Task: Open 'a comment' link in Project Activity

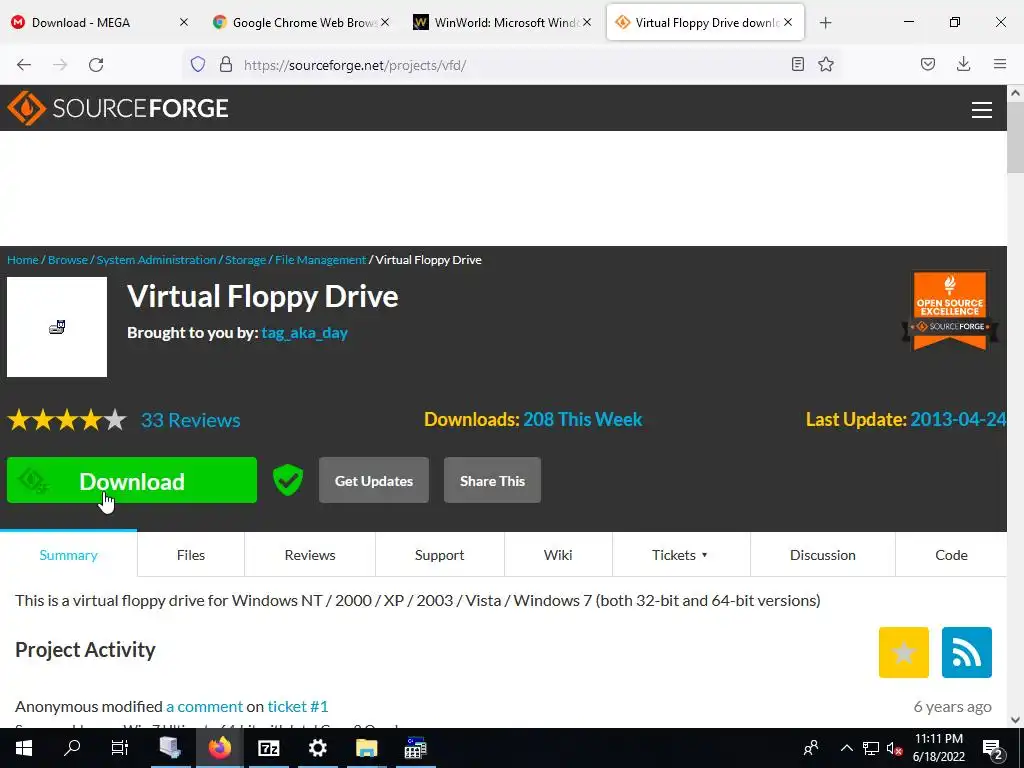Action: [x=204, y=706]
